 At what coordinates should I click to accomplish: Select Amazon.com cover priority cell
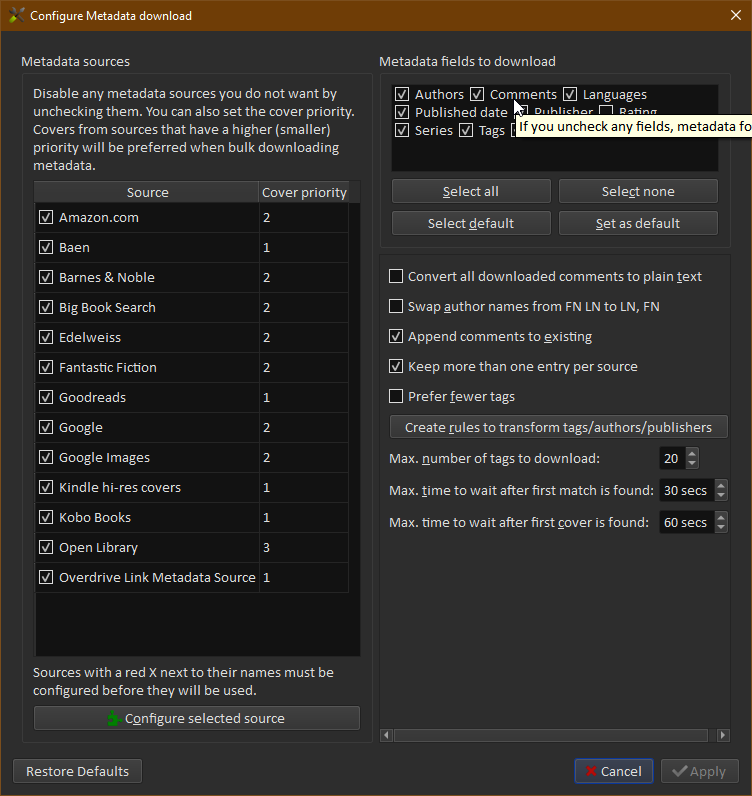[x=304, y=217]
